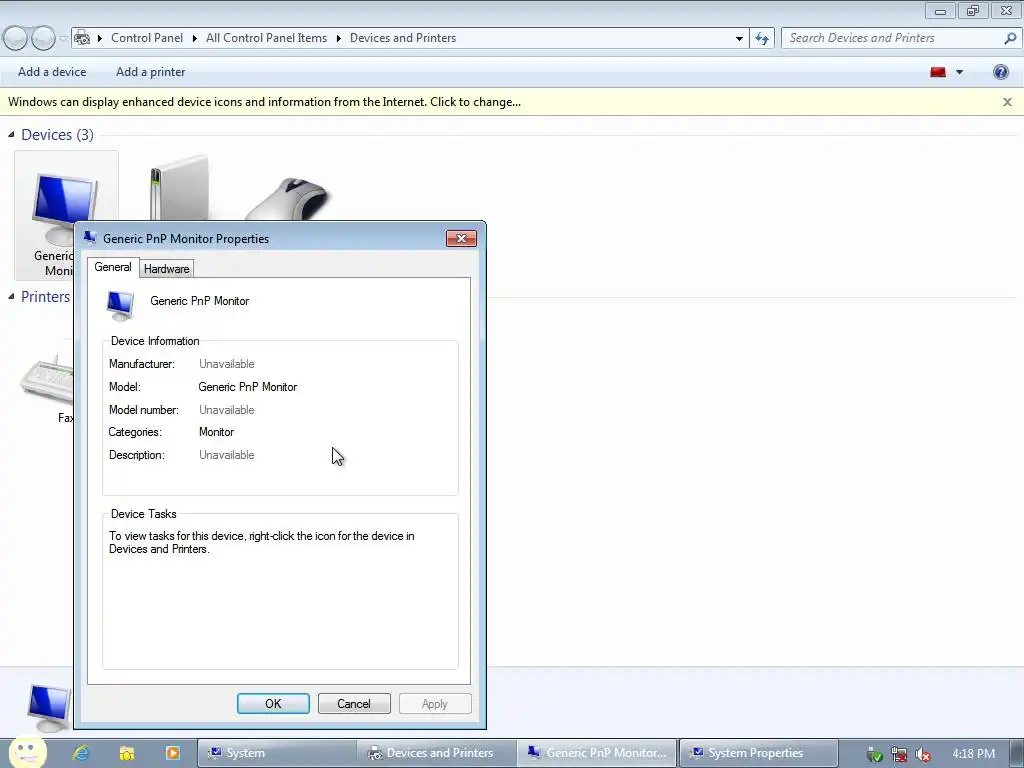Click the dialog title bar monitor icon
The height and width of the screenshot is (768, 1024).
(x=90, y=238)
